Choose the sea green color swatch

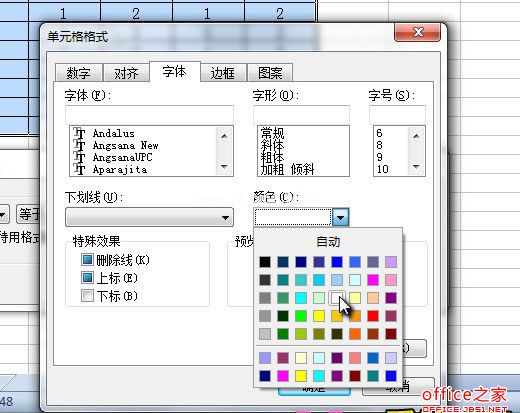click(x=283, y=298)
